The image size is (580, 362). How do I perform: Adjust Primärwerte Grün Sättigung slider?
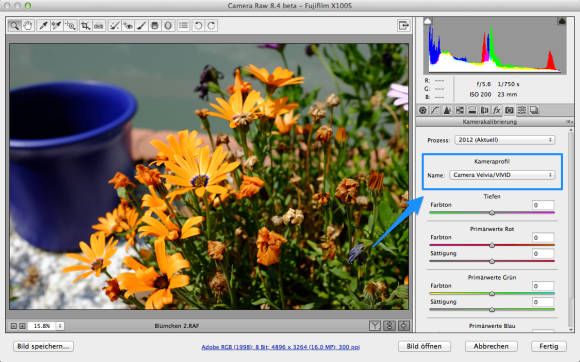[x=492, y=310]
